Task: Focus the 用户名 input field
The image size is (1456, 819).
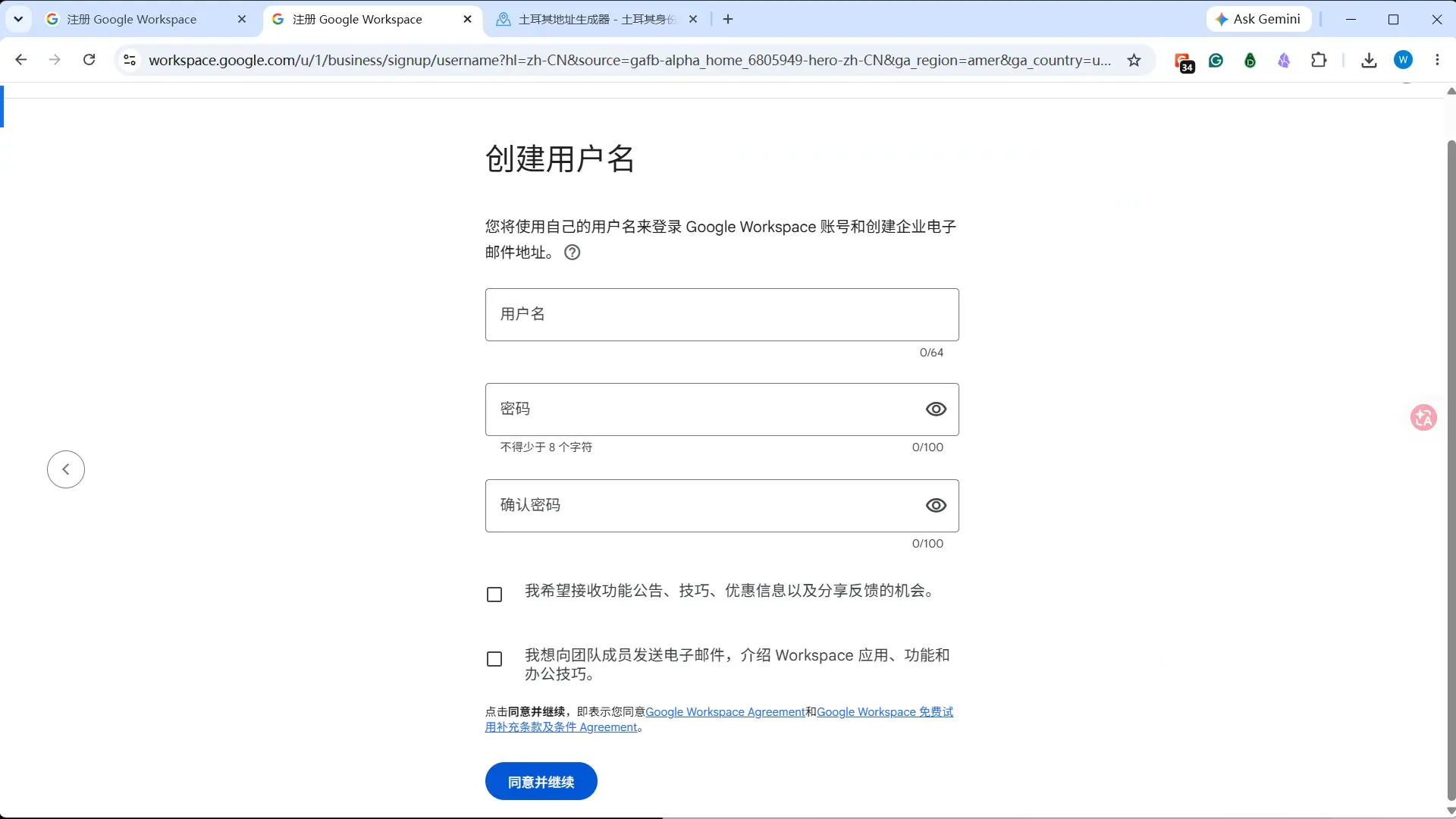Action: [x=722, y=315]
